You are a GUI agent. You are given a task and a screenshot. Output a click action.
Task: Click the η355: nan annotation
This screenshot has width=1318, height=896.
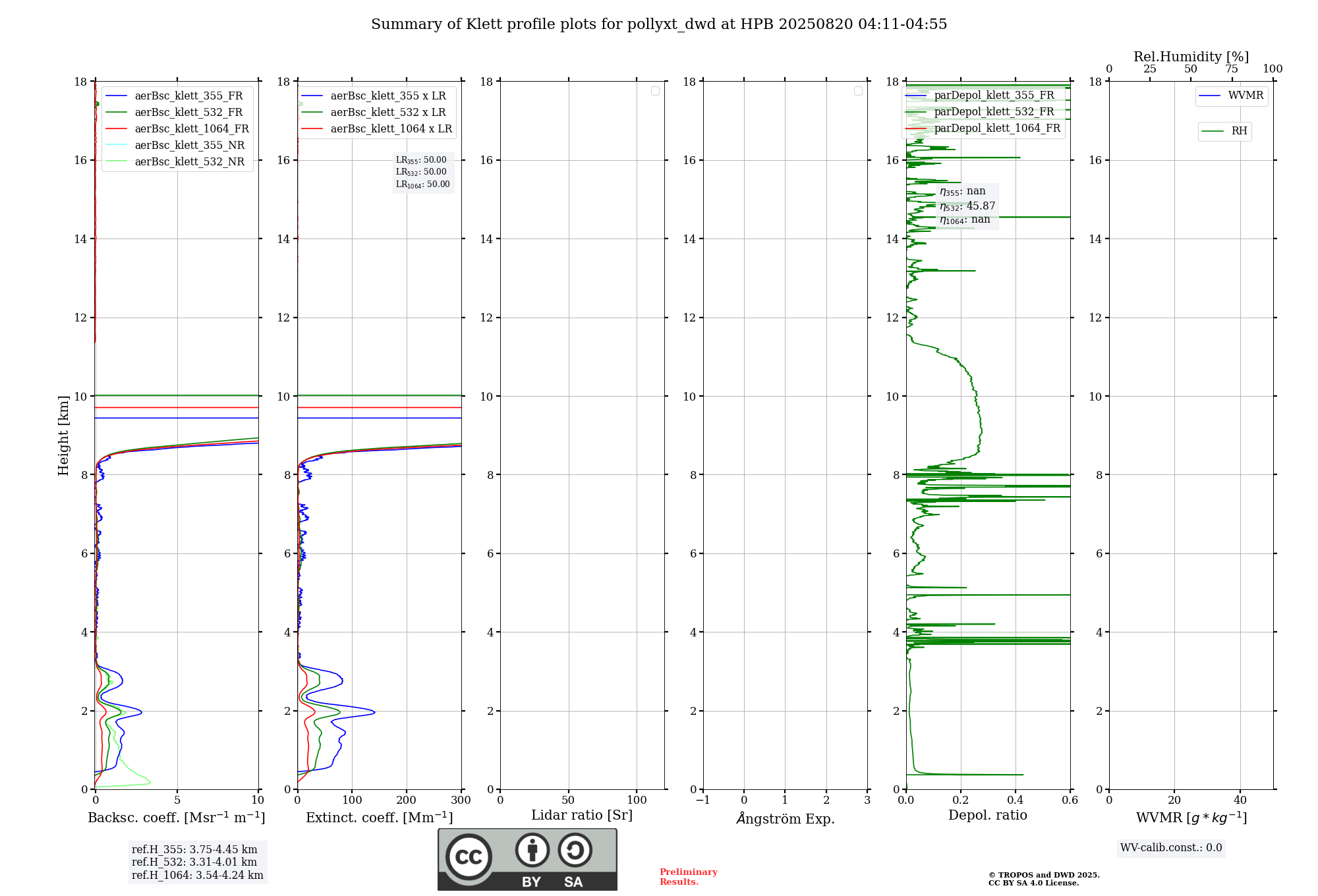click(963, 192)
